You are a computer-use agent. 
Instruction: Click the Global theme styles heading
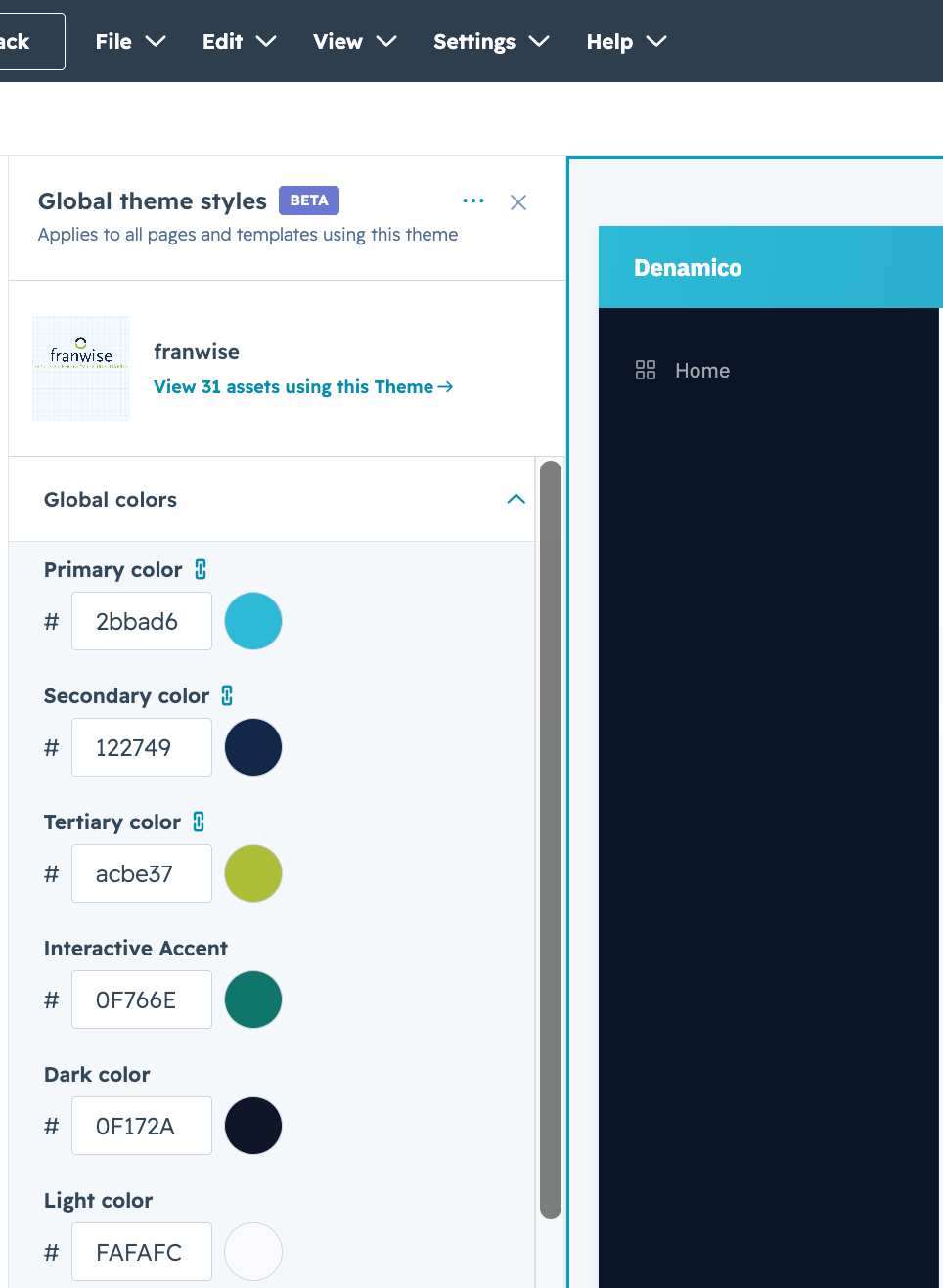pos(153,201)
